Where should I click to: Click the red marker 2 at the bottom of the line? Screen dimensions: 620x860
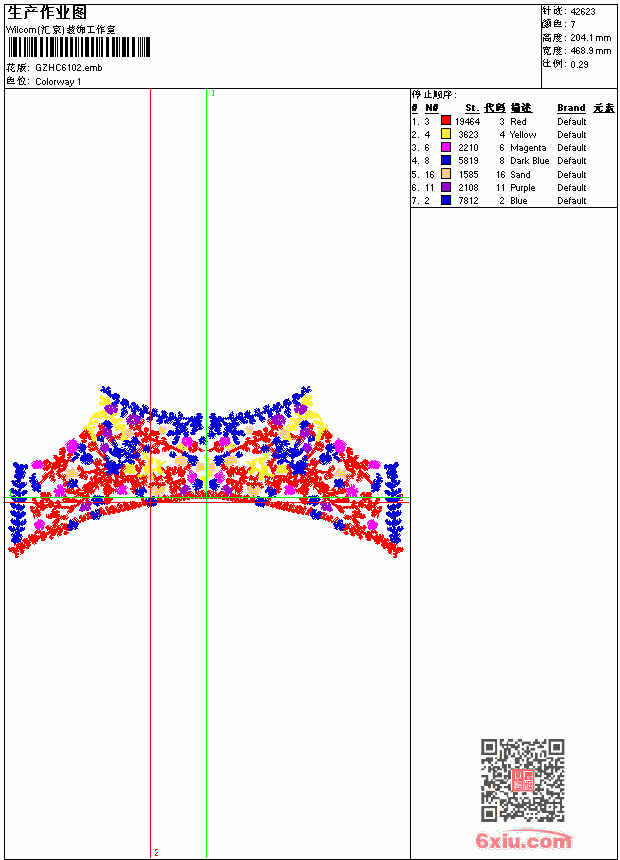(156, 852)
